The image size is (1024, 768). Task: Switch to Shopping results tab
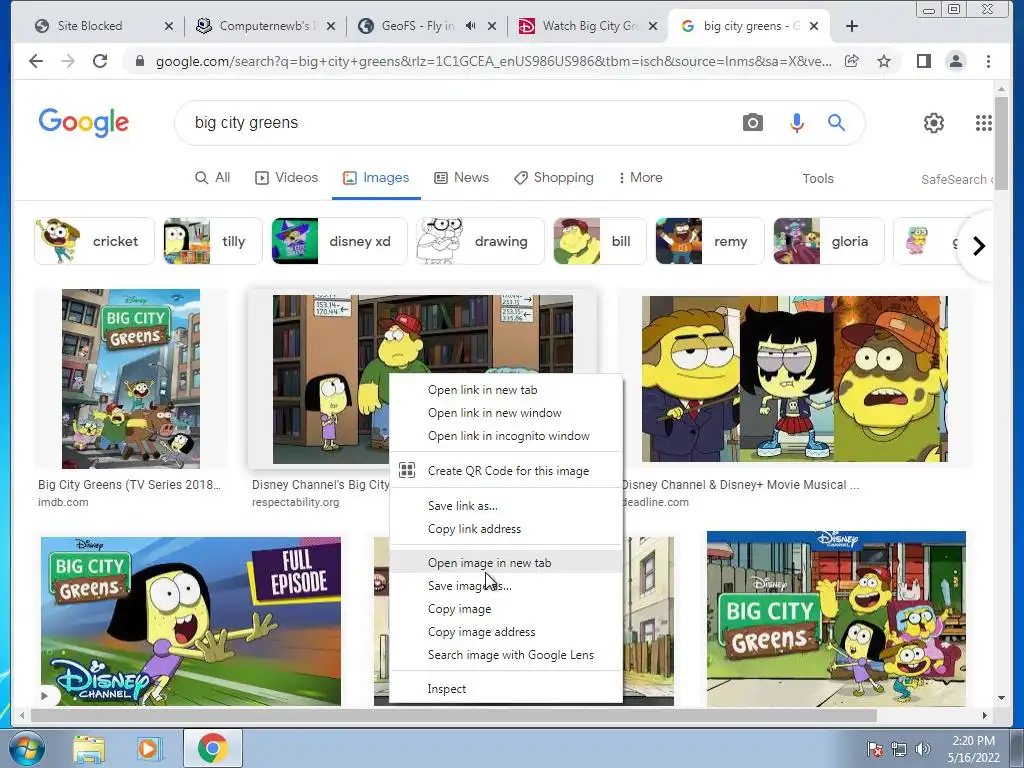point(553,178)
